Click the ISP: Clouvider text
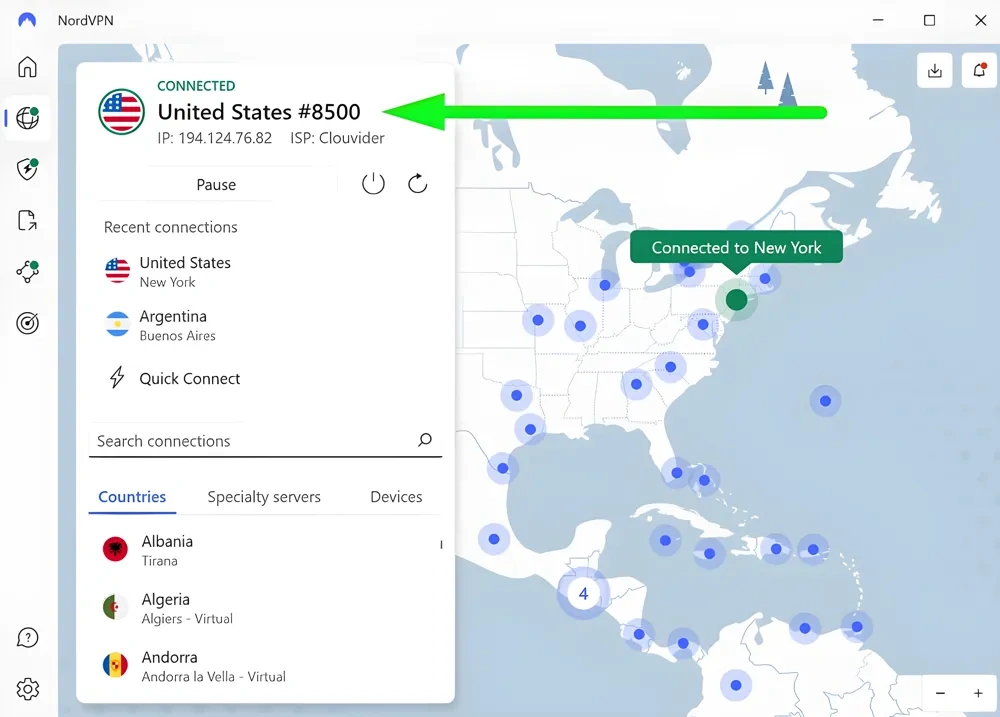1000x717 pixels. coord(337,138)
